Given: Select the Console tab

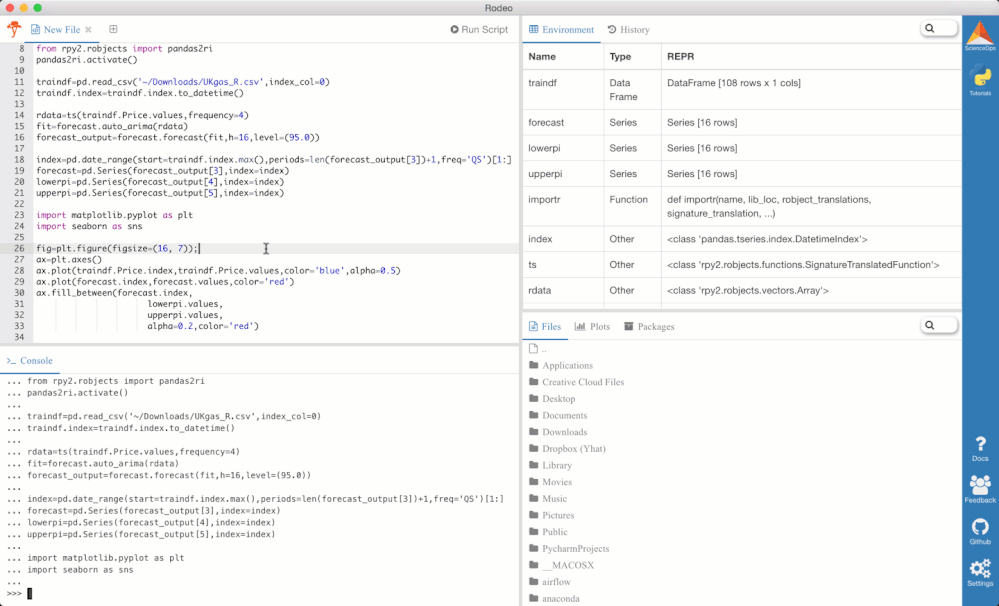Looking at the screenshot, I should tap(29, 361).
